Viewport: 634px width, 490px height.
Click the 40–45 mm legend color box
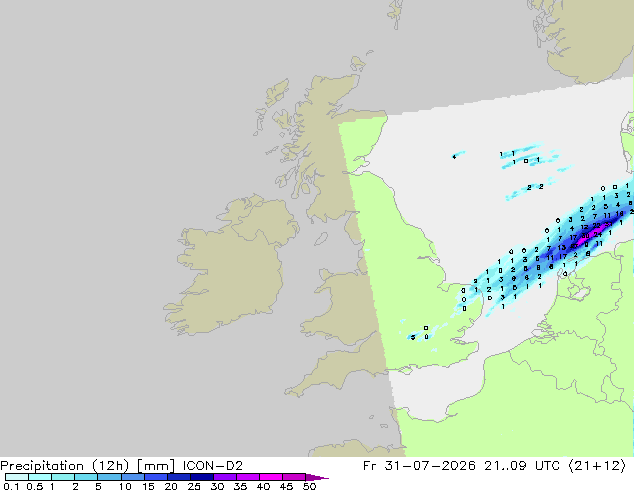pyautogui.click(x=271, y=477)
